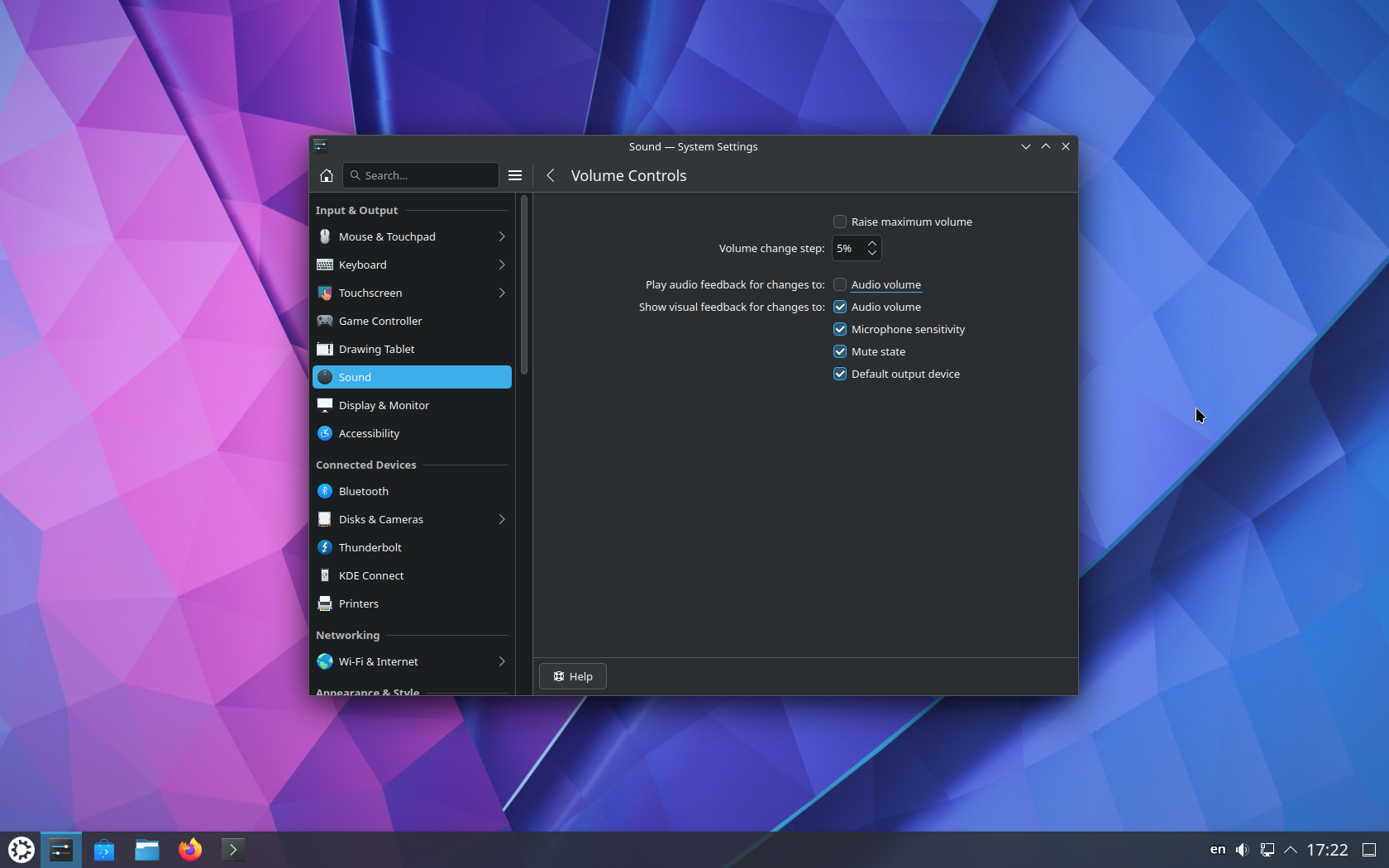Uncheck Default output device feedback
The image size is (1389, 868).
(x=840, y=374)
